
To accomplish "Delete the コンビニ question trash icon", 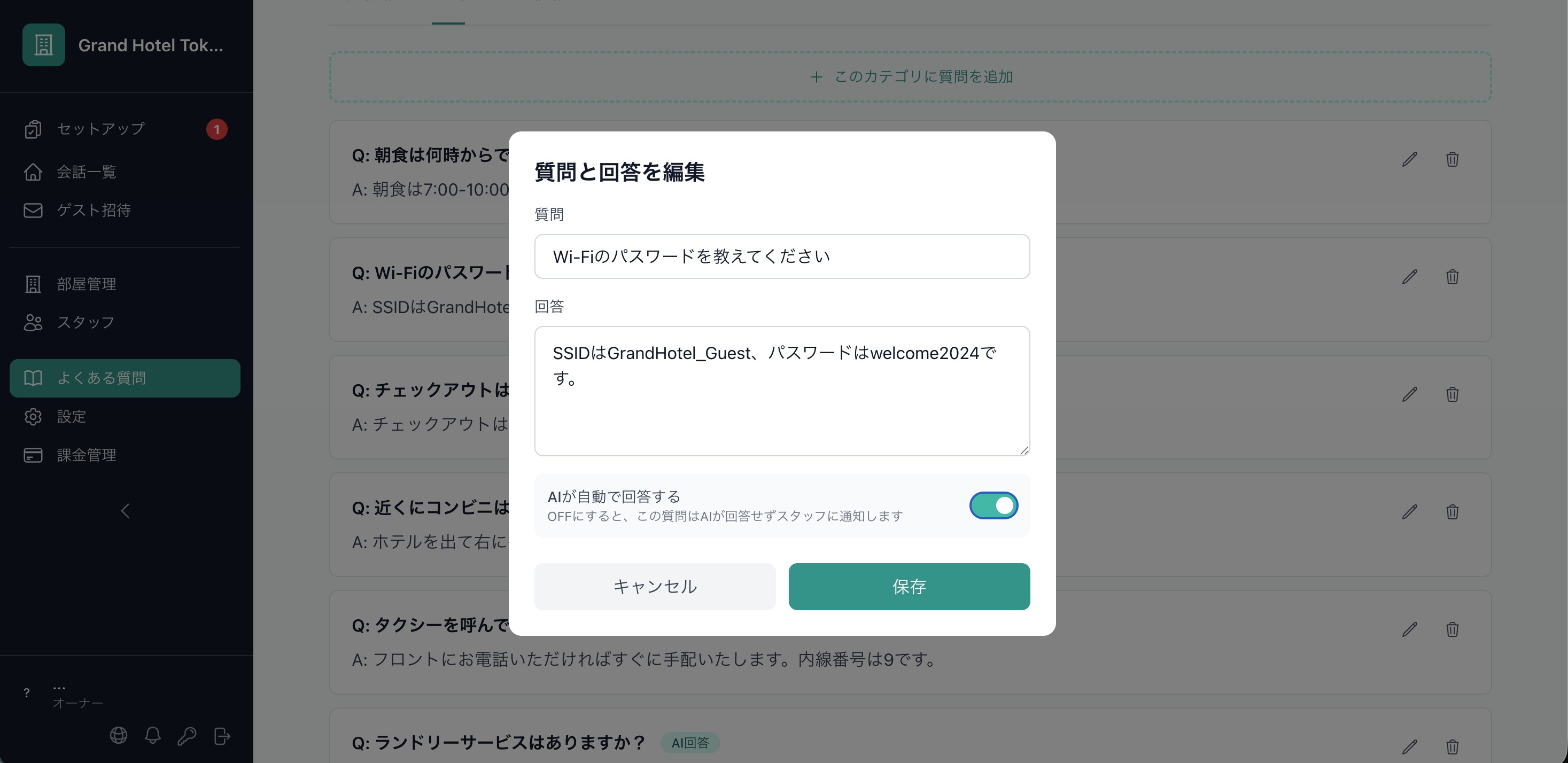I will pyautogui.click(x=1453, y=512).
